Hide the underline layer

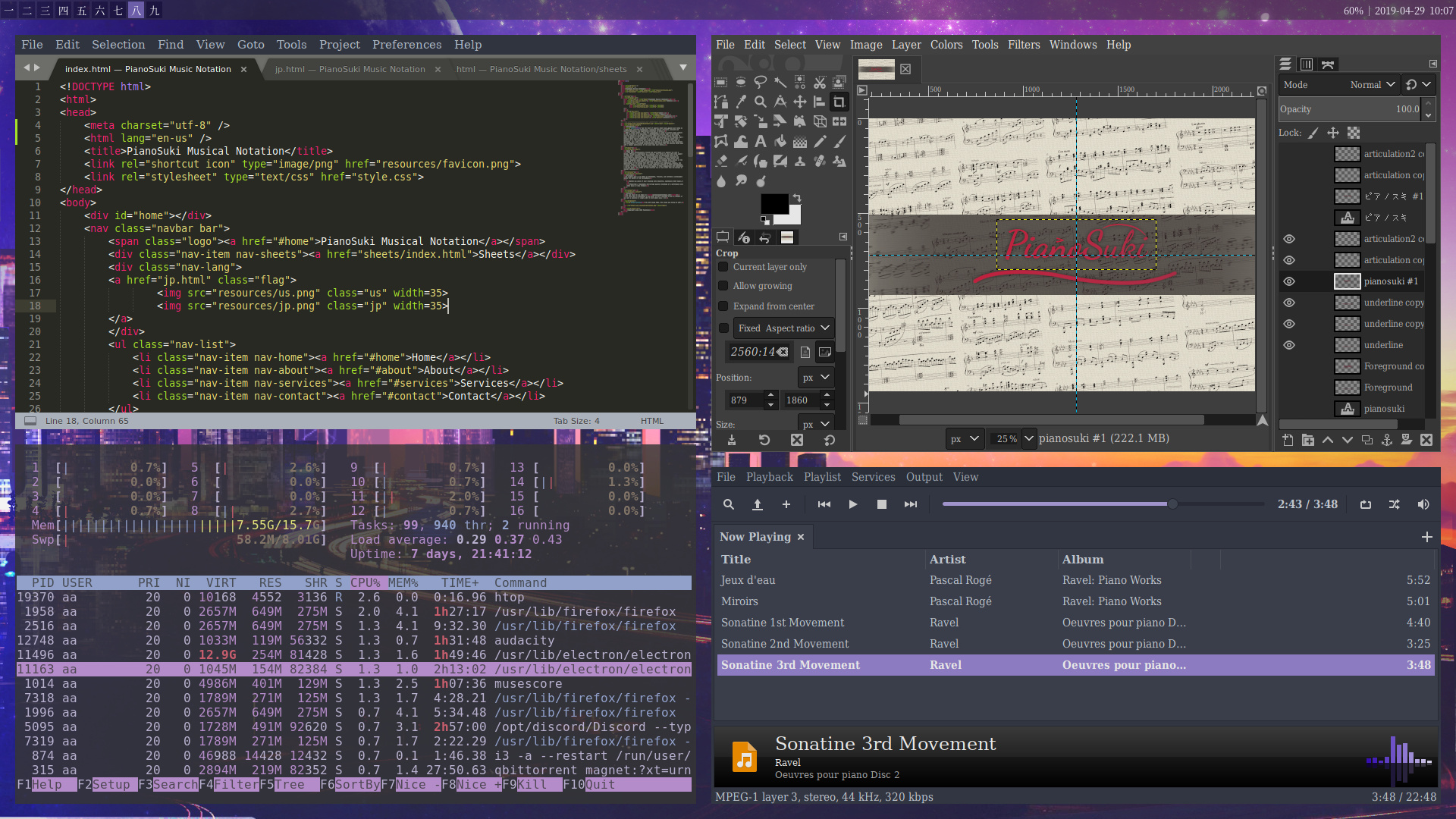point(1289,345)
